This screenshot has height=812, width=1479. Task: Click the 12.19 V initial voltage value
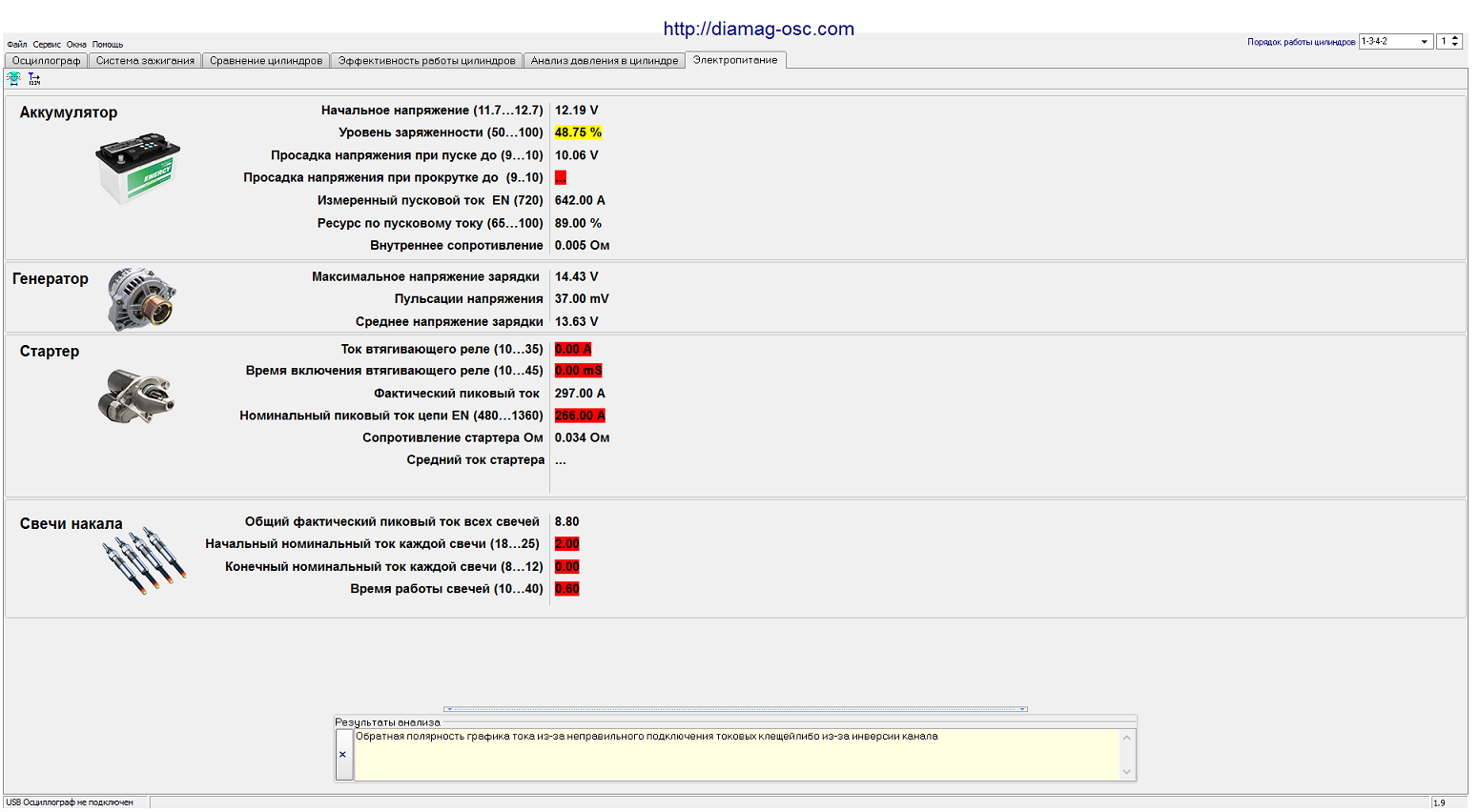[577, 111]
